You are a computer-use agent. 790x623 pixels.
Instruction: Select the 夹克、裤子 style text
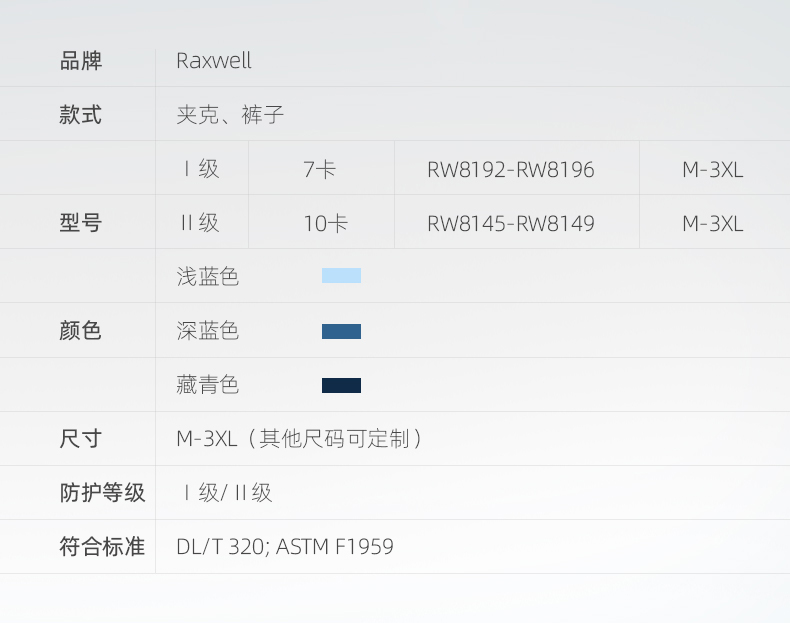tap(230, 115)
